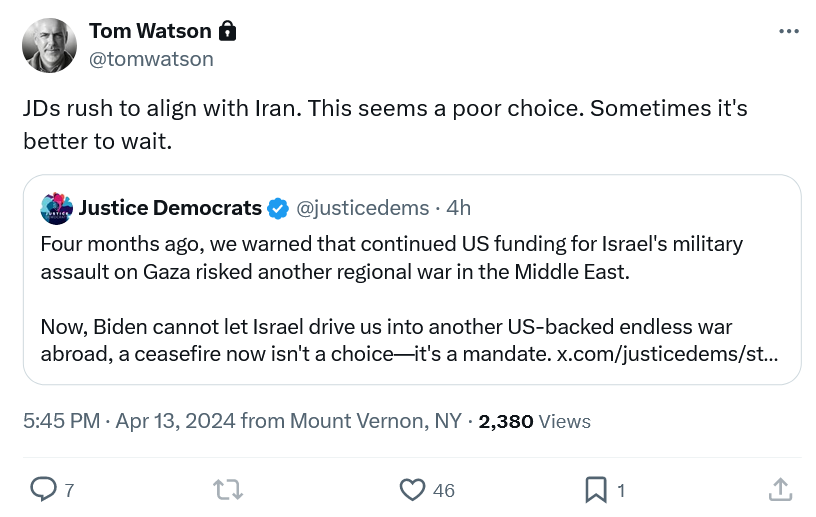The height and width of the screenshot is (517, 816).
Task: Click the reply speech bubble icon
Action: tap(43, 489)
